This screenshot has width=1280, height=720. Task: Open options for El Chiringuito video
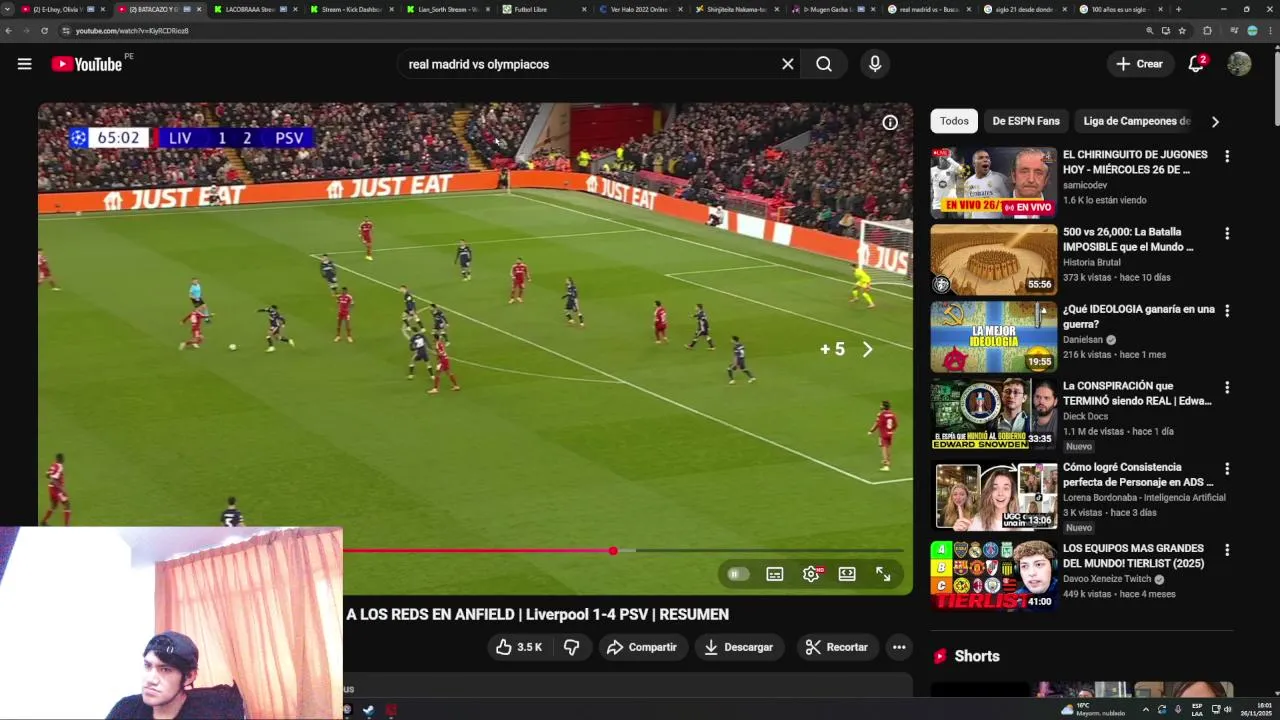(1227, 157)
